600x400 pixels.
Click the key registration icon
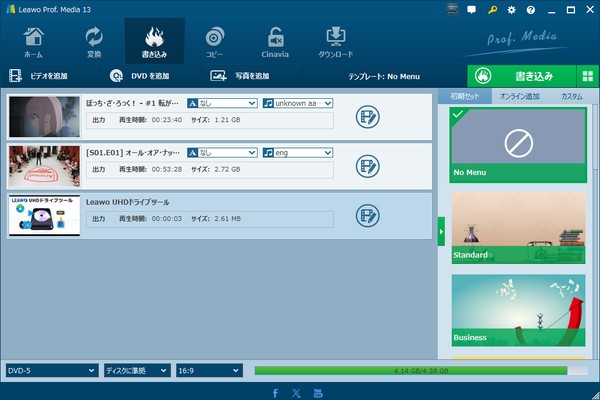[x=492, y=10]
